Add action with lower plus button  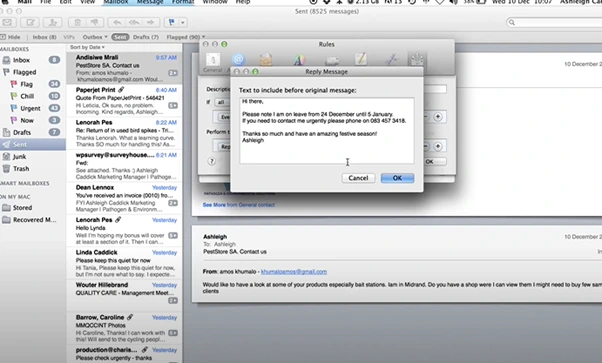pos(438,146)
